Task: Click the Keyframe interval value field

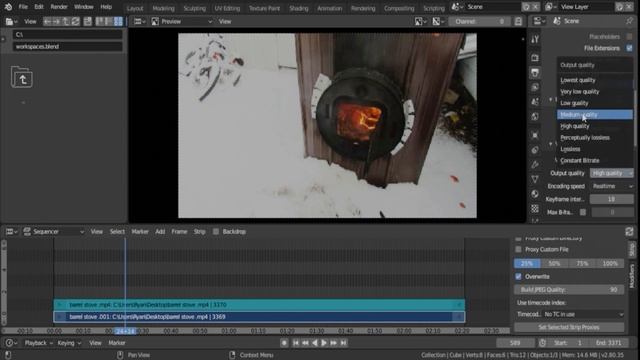Action: [x=611, y=200]
